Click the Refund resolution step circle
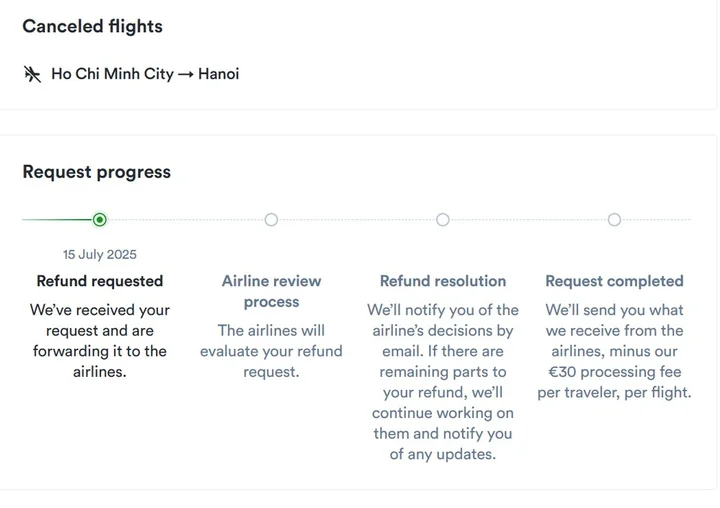The image size is (720, 508). tap(443, 220)
